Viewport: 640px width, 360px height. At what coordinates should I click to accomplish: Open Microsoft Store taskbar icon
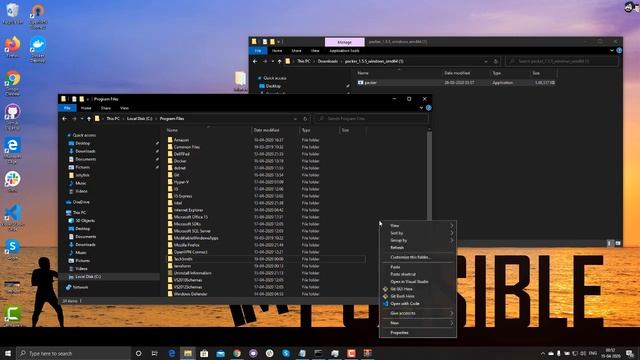click(204, 353)
